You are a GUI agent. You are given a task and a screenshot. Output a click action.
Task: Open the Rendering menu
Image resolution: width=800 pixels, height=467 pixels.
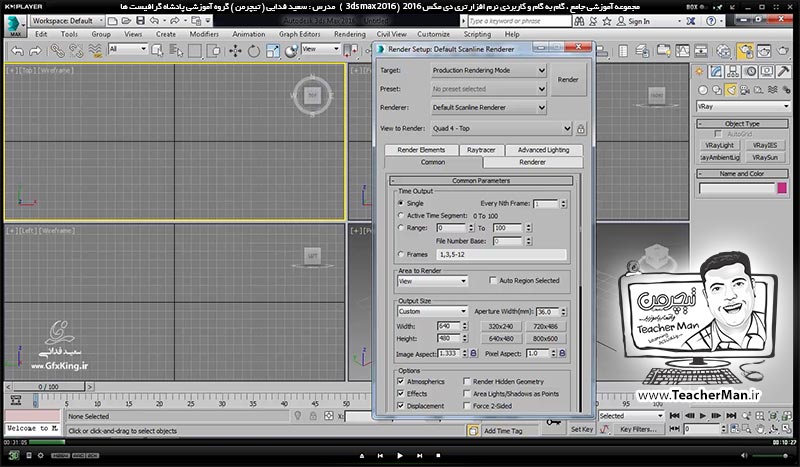(349, 34)
